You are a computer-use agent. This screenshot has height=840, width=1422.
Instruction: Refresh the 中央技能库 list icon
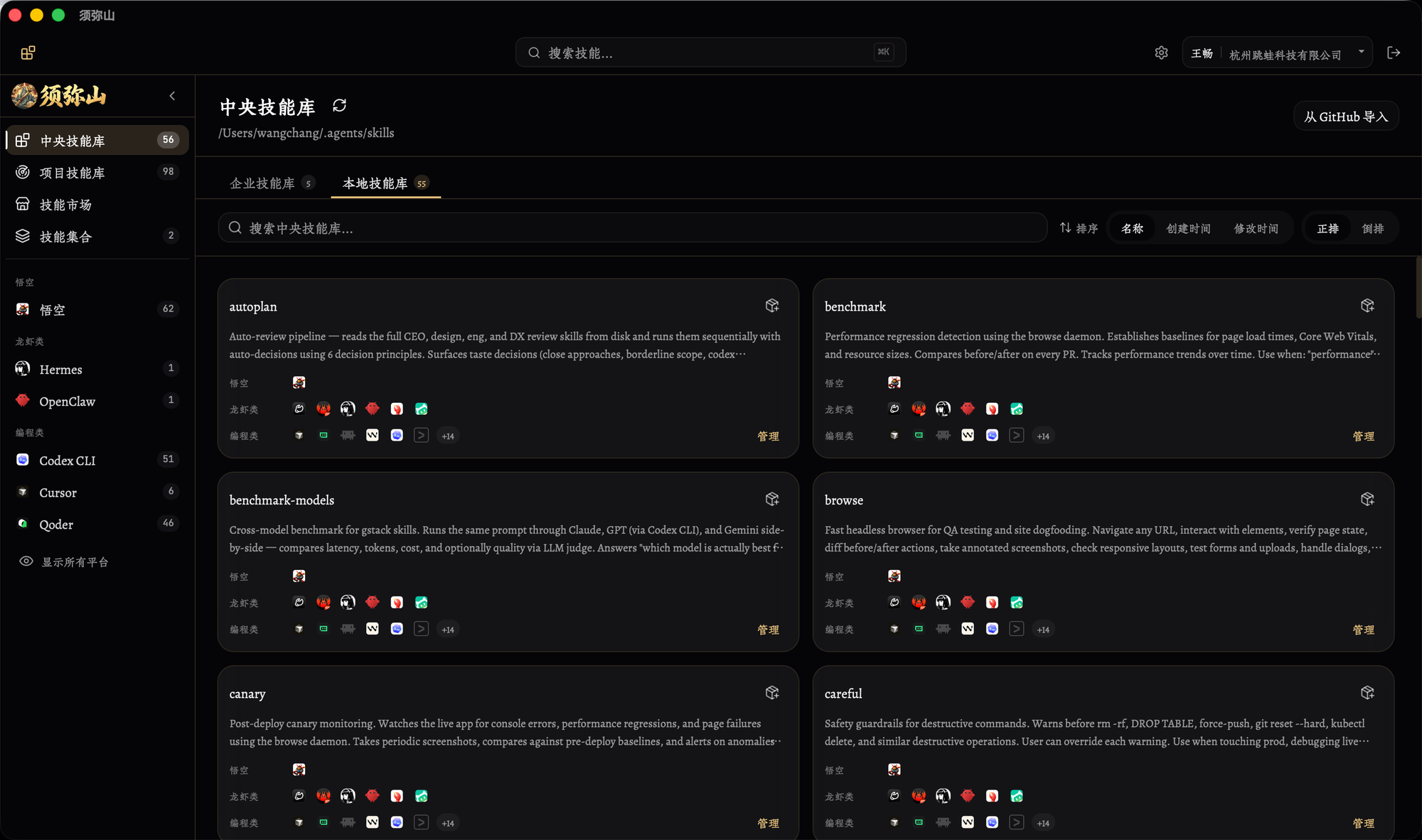pyautogui.click(x=339, y=106)
